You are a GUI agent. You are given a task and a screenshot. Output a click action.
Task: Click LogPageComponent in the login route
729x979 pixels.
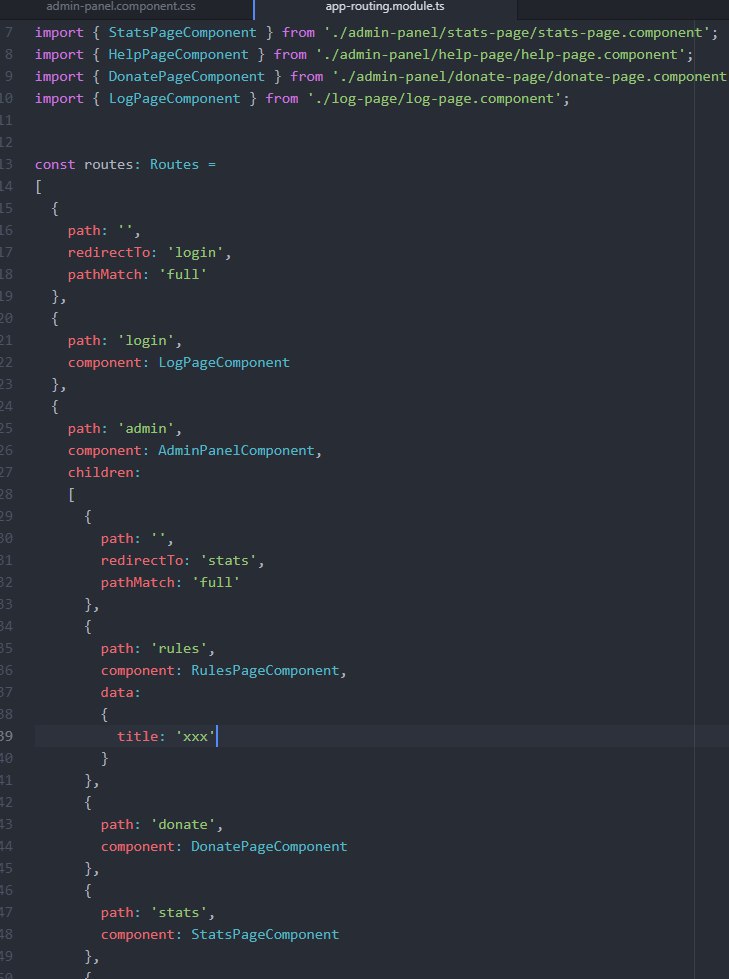coord(224,362)
